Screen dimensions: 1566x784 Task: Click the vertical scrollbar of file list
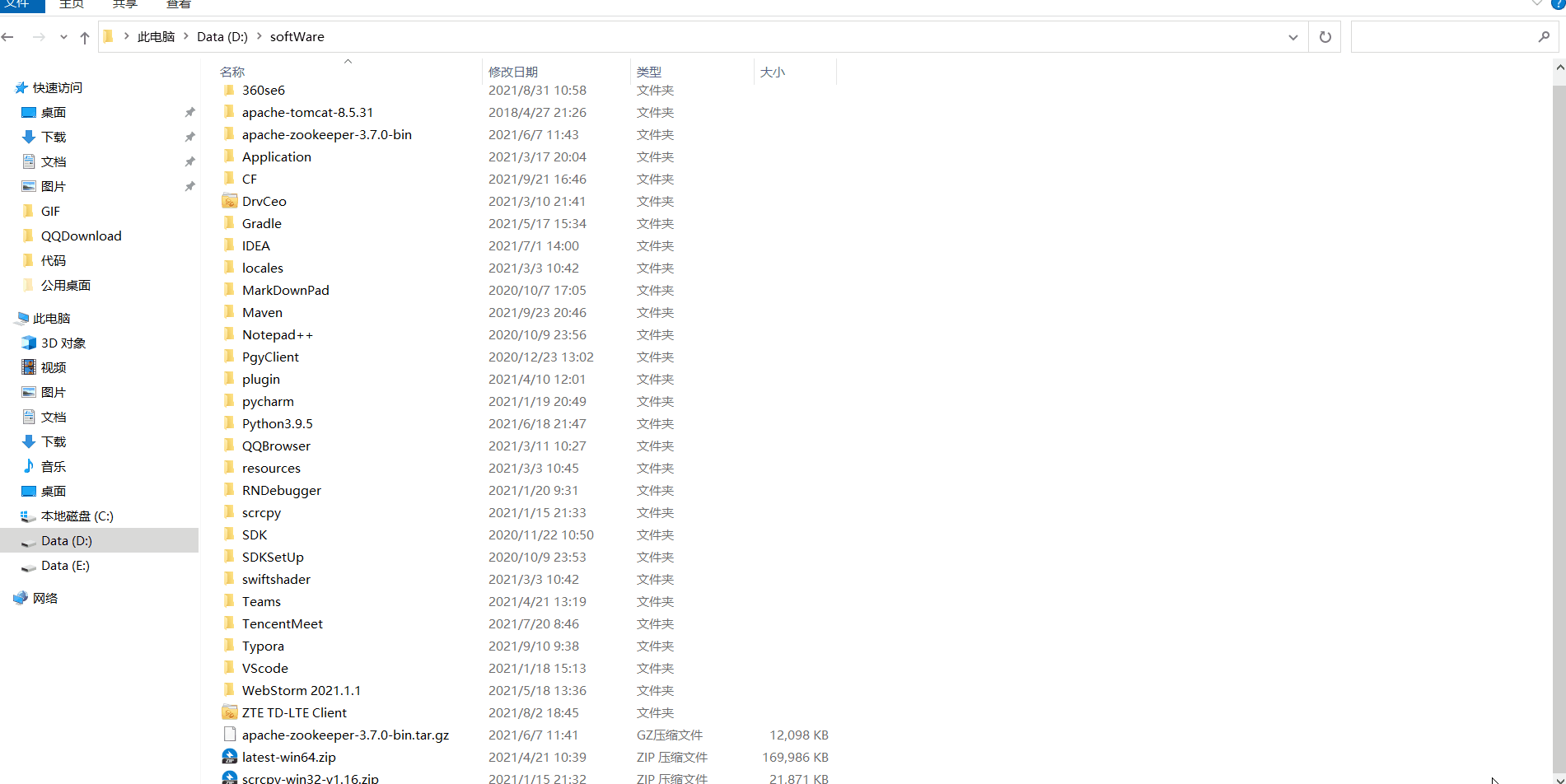coord(1559,428)
